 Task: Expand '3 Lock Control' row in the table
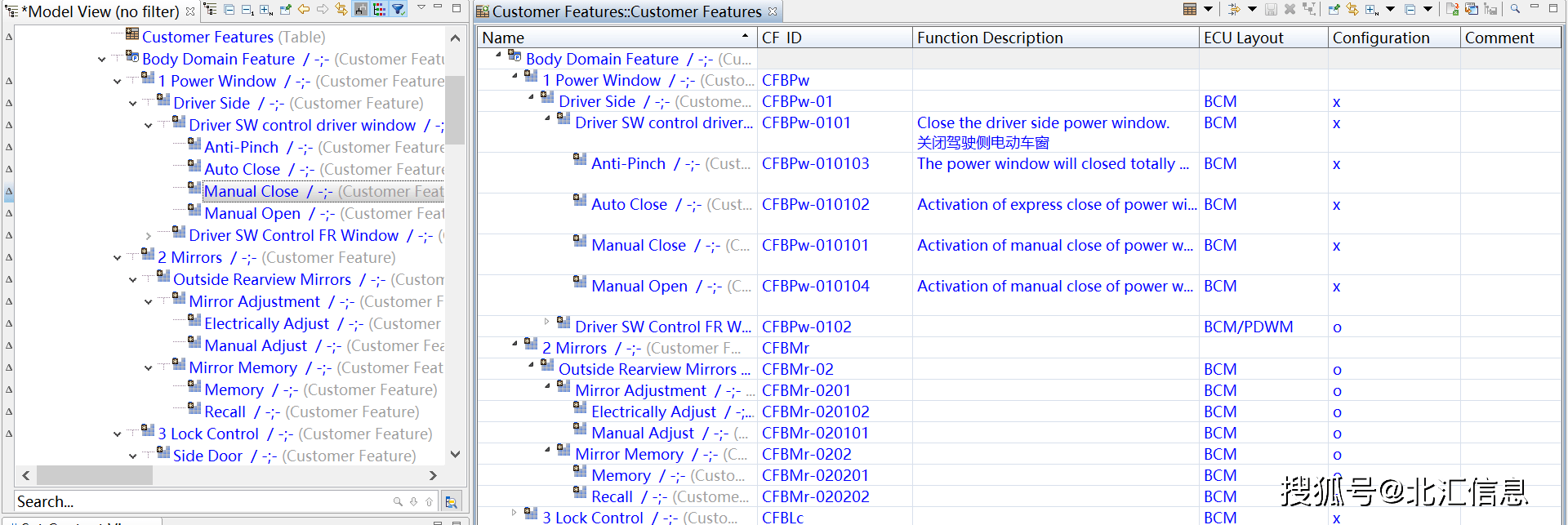(x=514, y=514)
